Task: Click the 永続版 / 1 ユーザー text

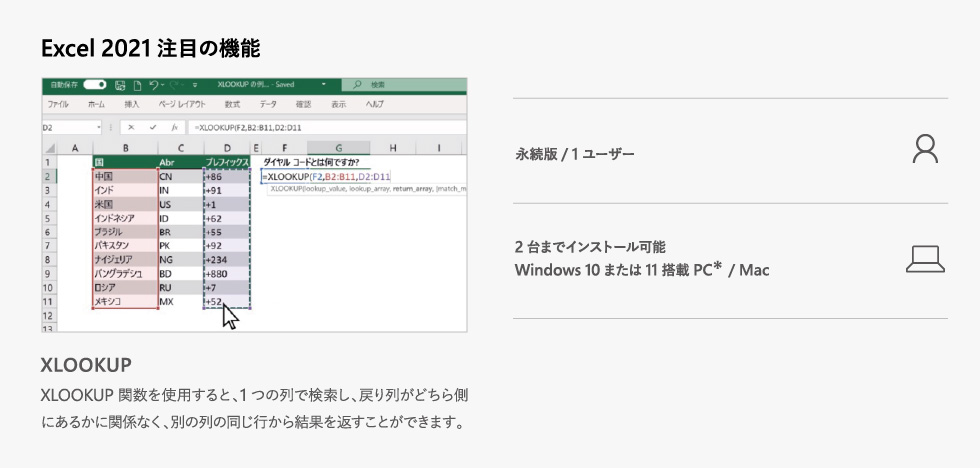Action: coord(574,154)
